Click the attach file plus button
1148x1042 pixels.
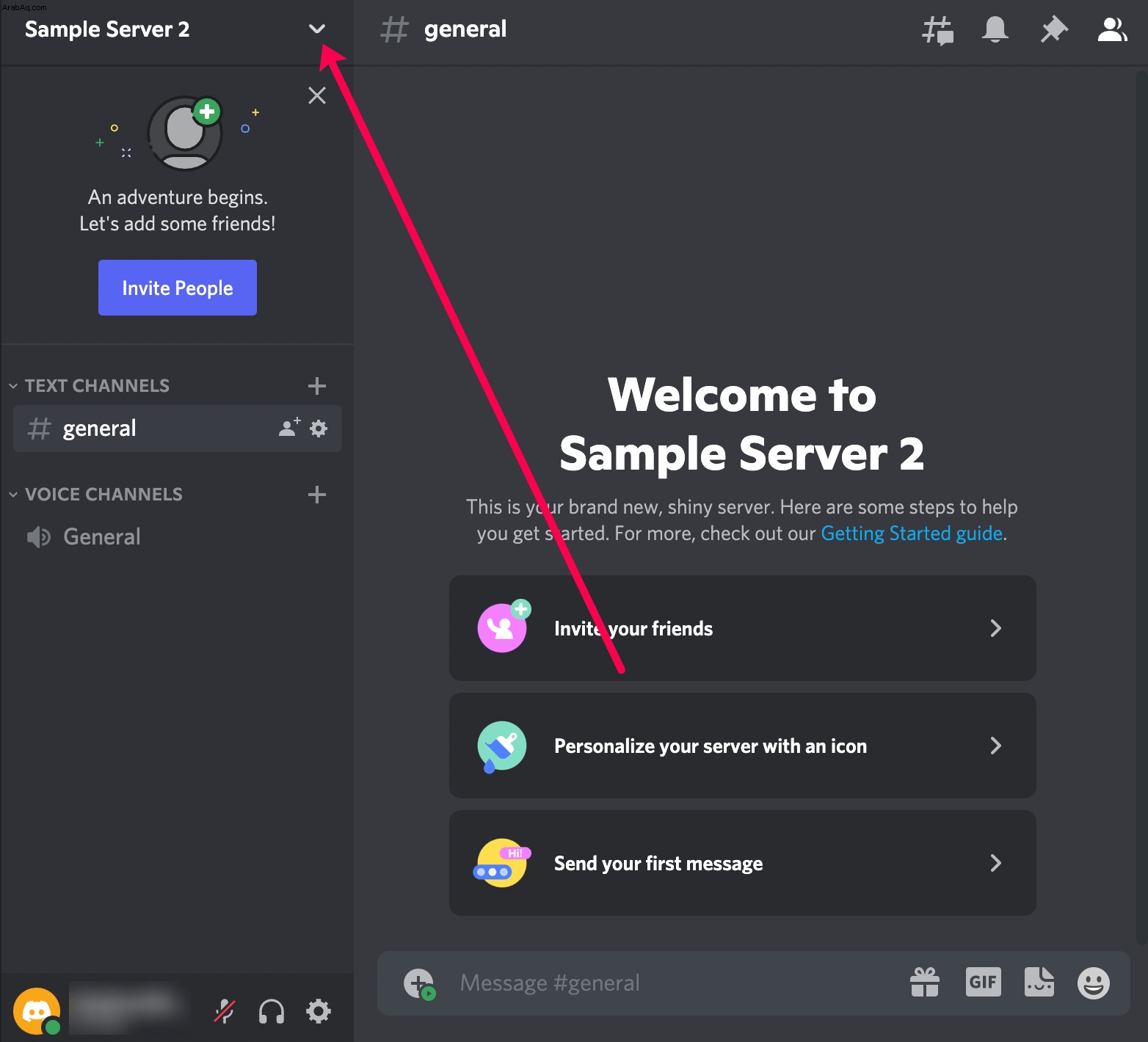(x=419, y=983)
